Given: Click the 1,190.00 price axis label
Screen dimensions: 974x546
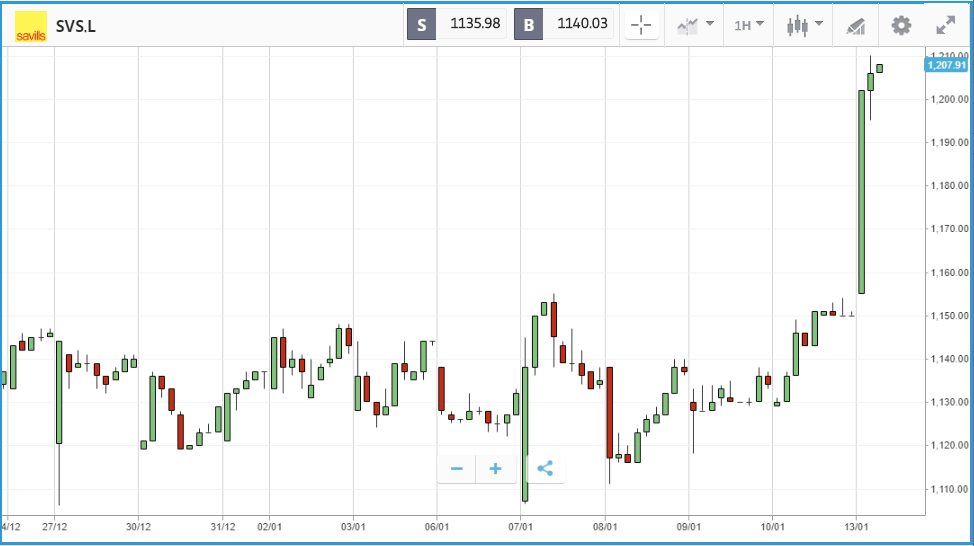Looking at the screenshot, I should point(949,142).
